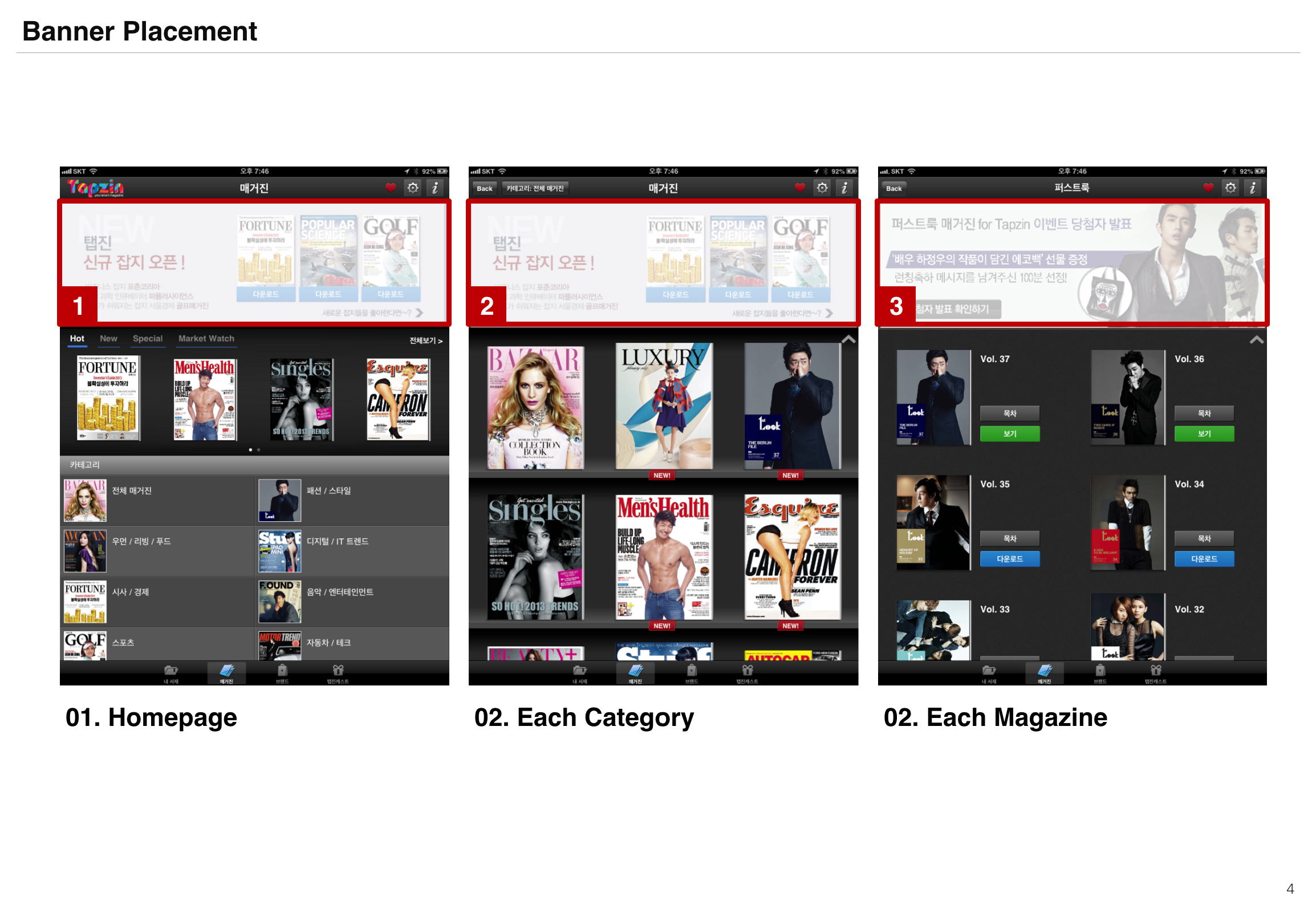Tap 목차 button for Vol. 34
This screenshot has width=1316, height=909.
[x=1204, y=538]
